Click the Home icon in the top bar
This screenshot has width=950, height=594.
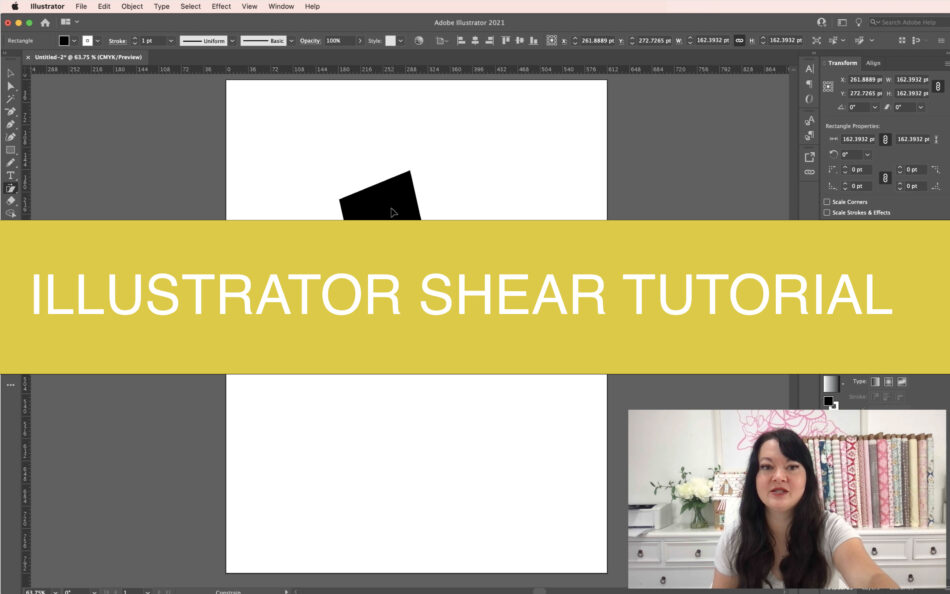click(x=45, y=22)
